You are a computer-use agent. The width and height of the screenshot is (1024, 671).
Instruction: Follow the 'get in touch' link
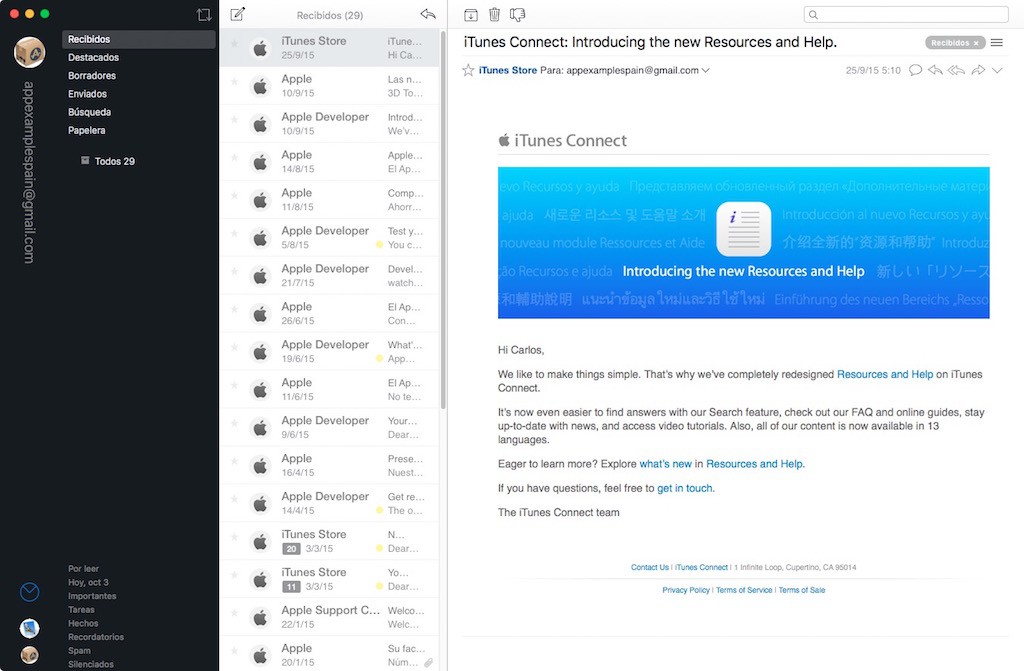click(x=685, y=488)
